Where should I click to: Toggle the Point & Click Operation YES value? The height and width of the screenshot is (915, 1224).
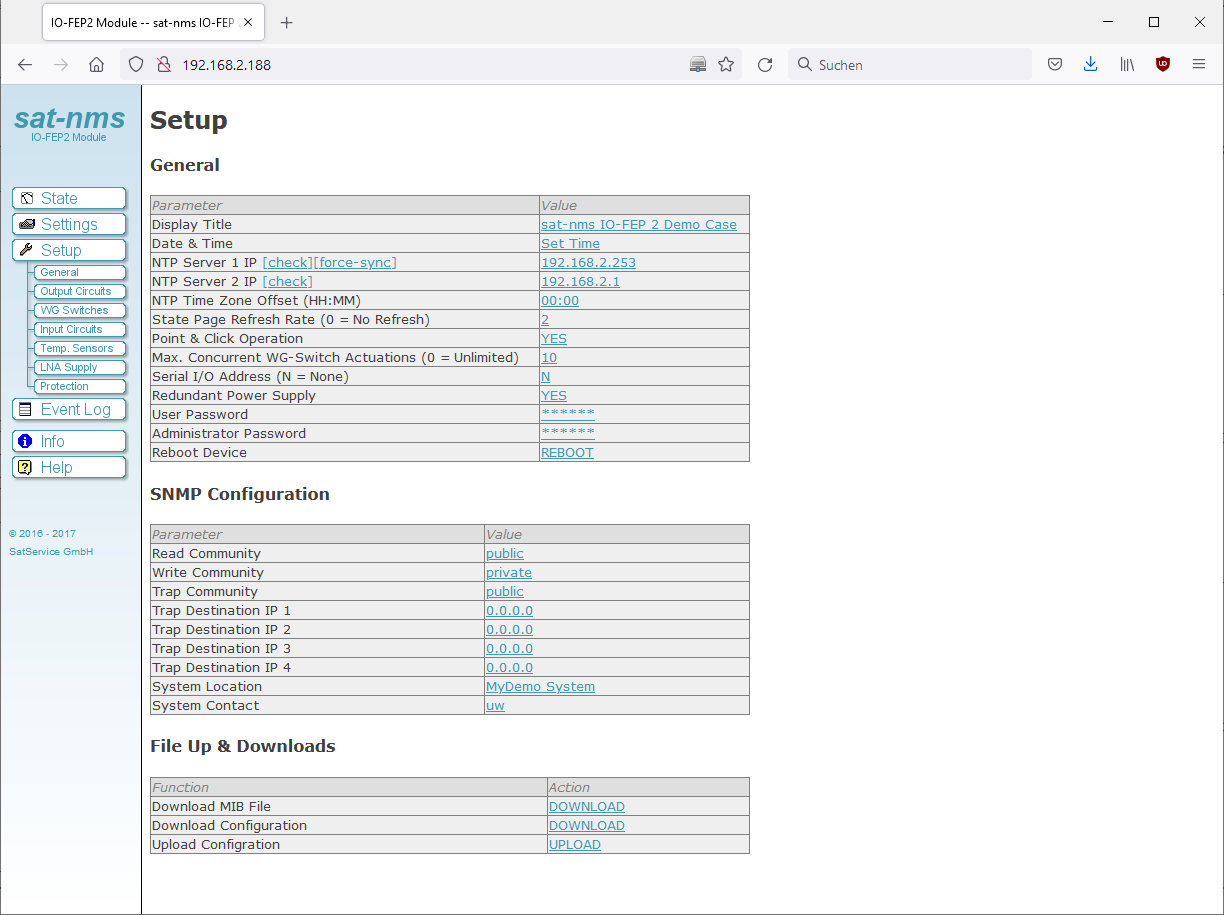point(554,339)
